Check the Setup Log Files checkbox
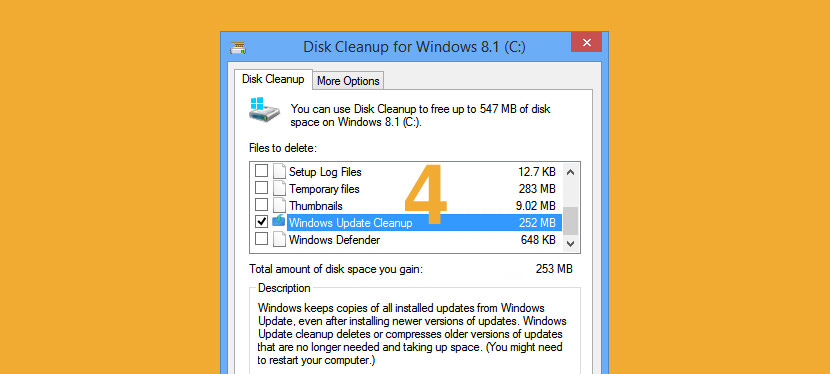Viewport: 830px width, 374px height. [x=261, y=171]
